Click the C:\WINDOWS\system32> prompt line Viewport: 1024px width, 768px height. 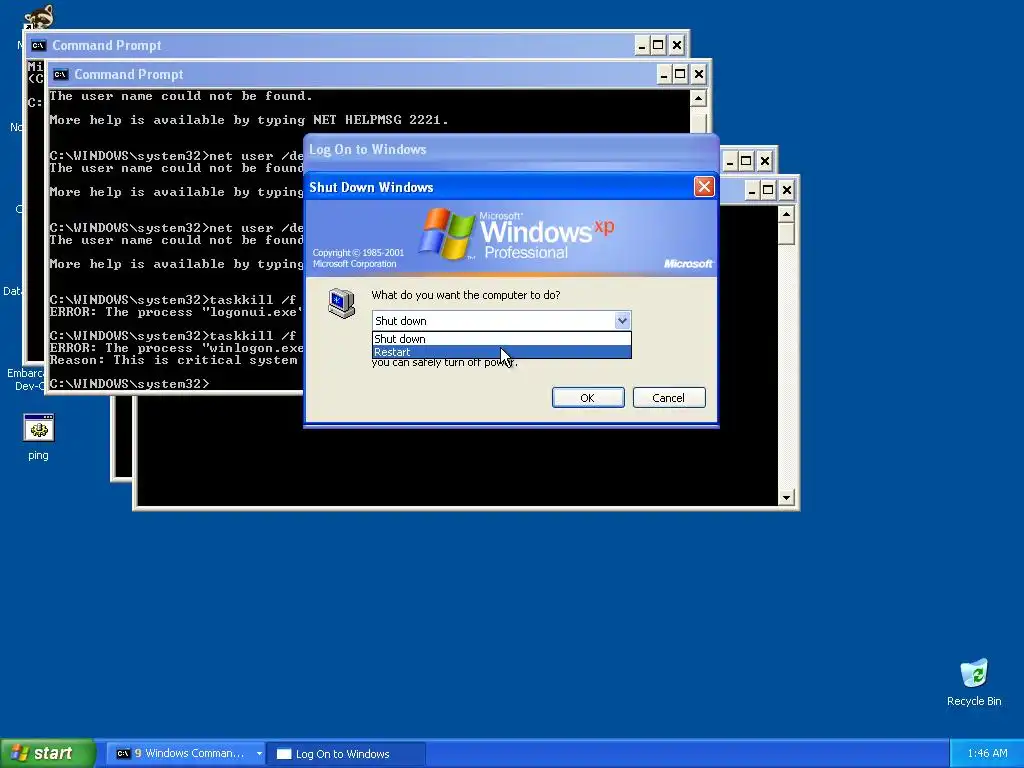pyautogui.click(x=129, y=384)
